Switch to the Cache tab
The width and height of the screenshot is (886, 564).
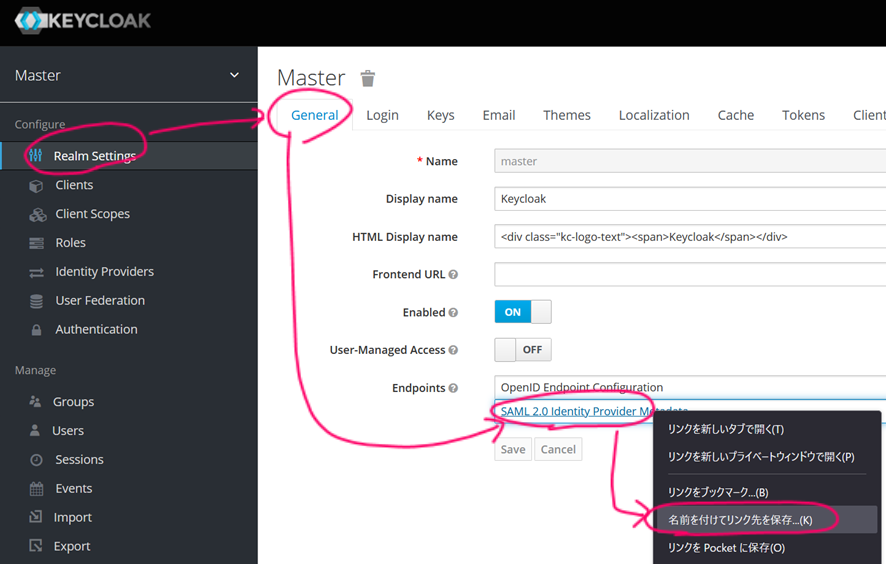pos(736,115)
